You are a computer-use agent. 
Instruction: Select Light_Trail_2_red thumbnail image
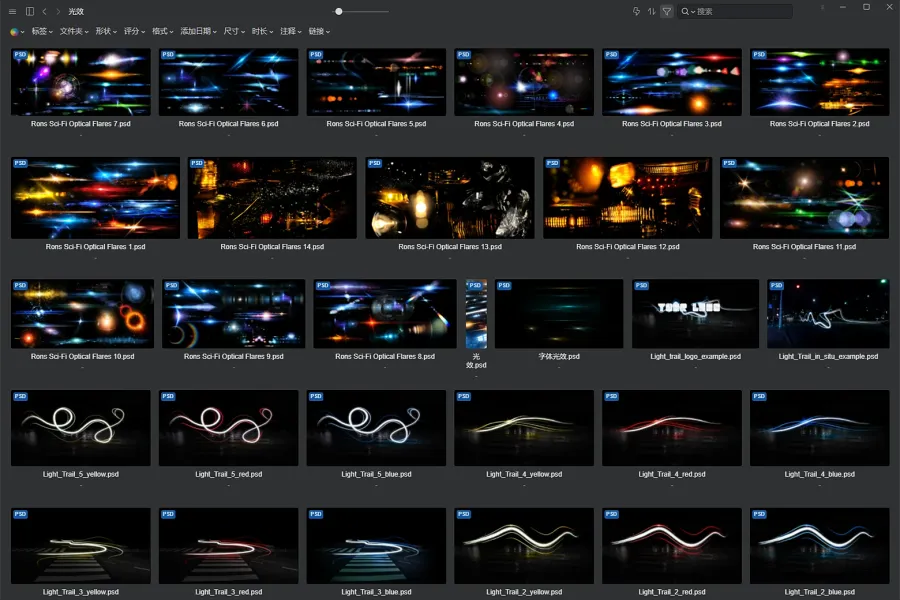click(x=672, y=545)
